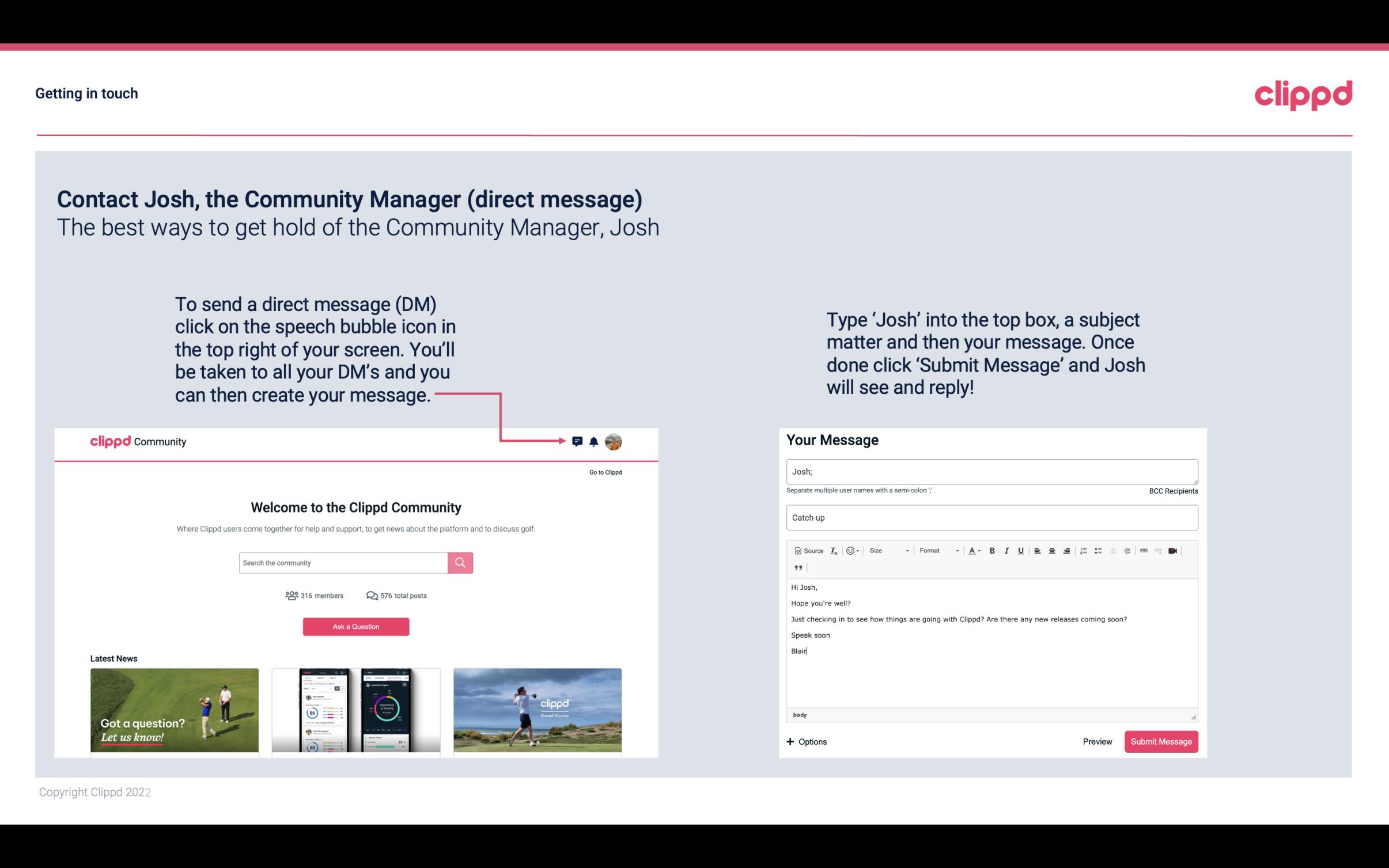This screenshot has width=1389, height=868.
Task: Click the user profile avatar icon
Action: click(614, 441)
